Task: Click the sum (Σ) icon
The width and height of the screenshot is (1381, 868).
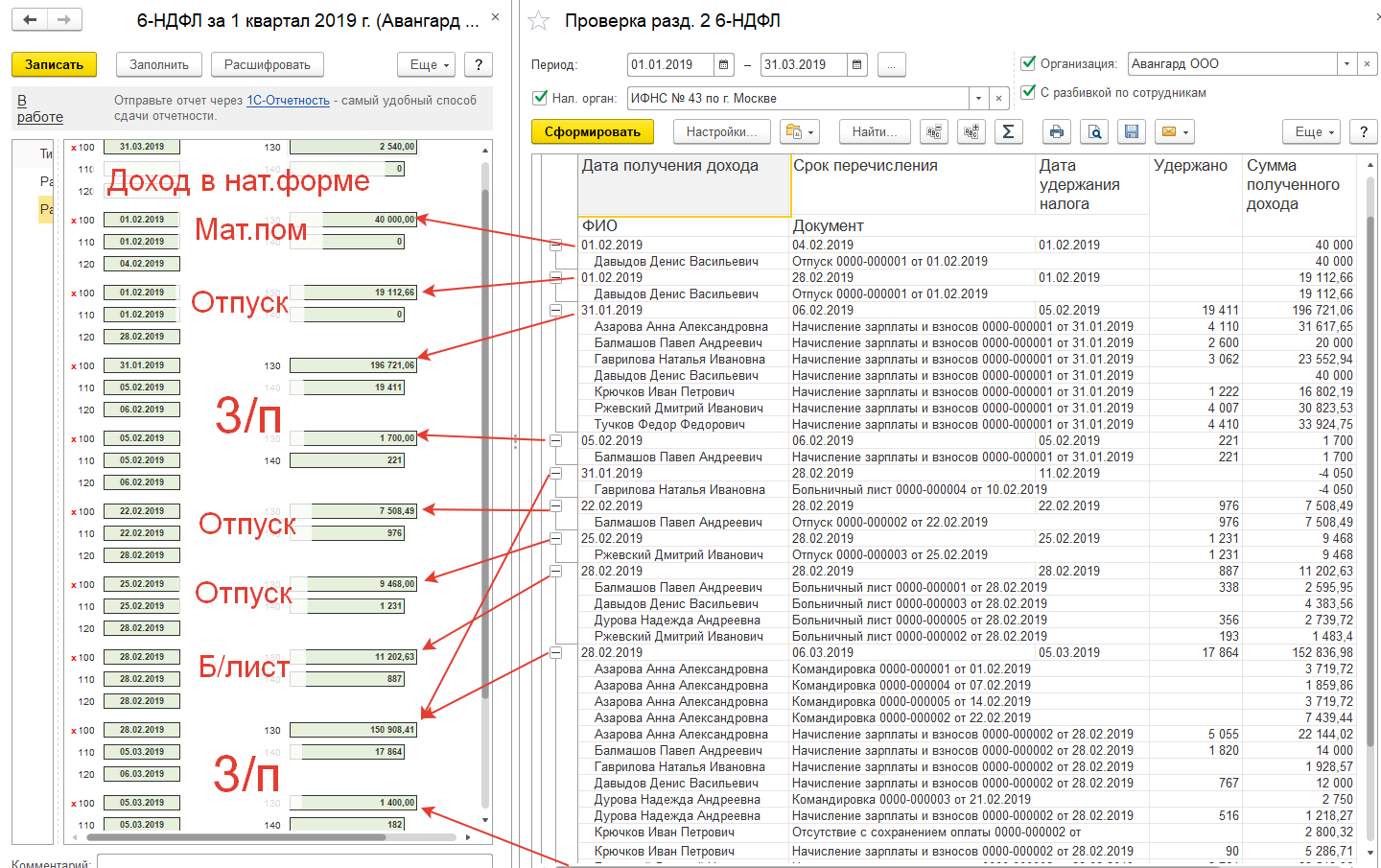Action: [1008, 131]
